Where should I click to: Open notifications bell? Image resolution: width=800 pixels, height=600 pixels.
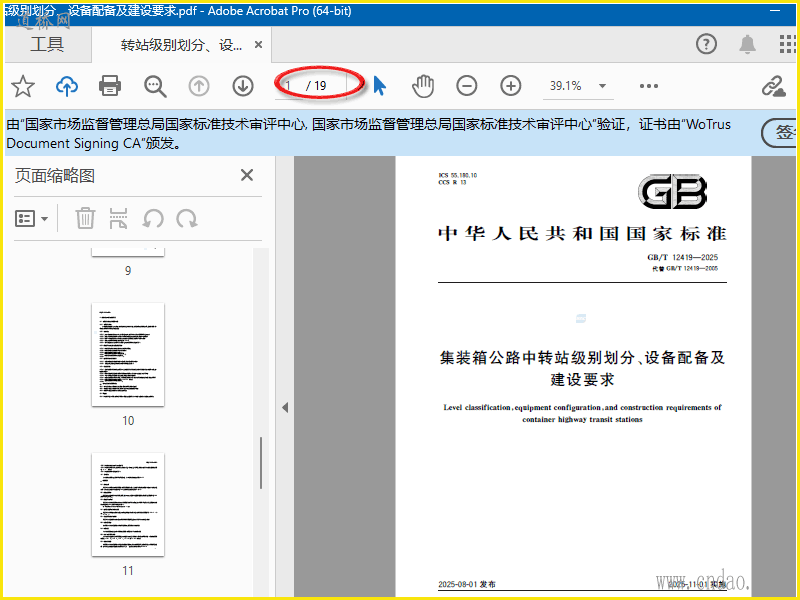[x=747, y=44]
